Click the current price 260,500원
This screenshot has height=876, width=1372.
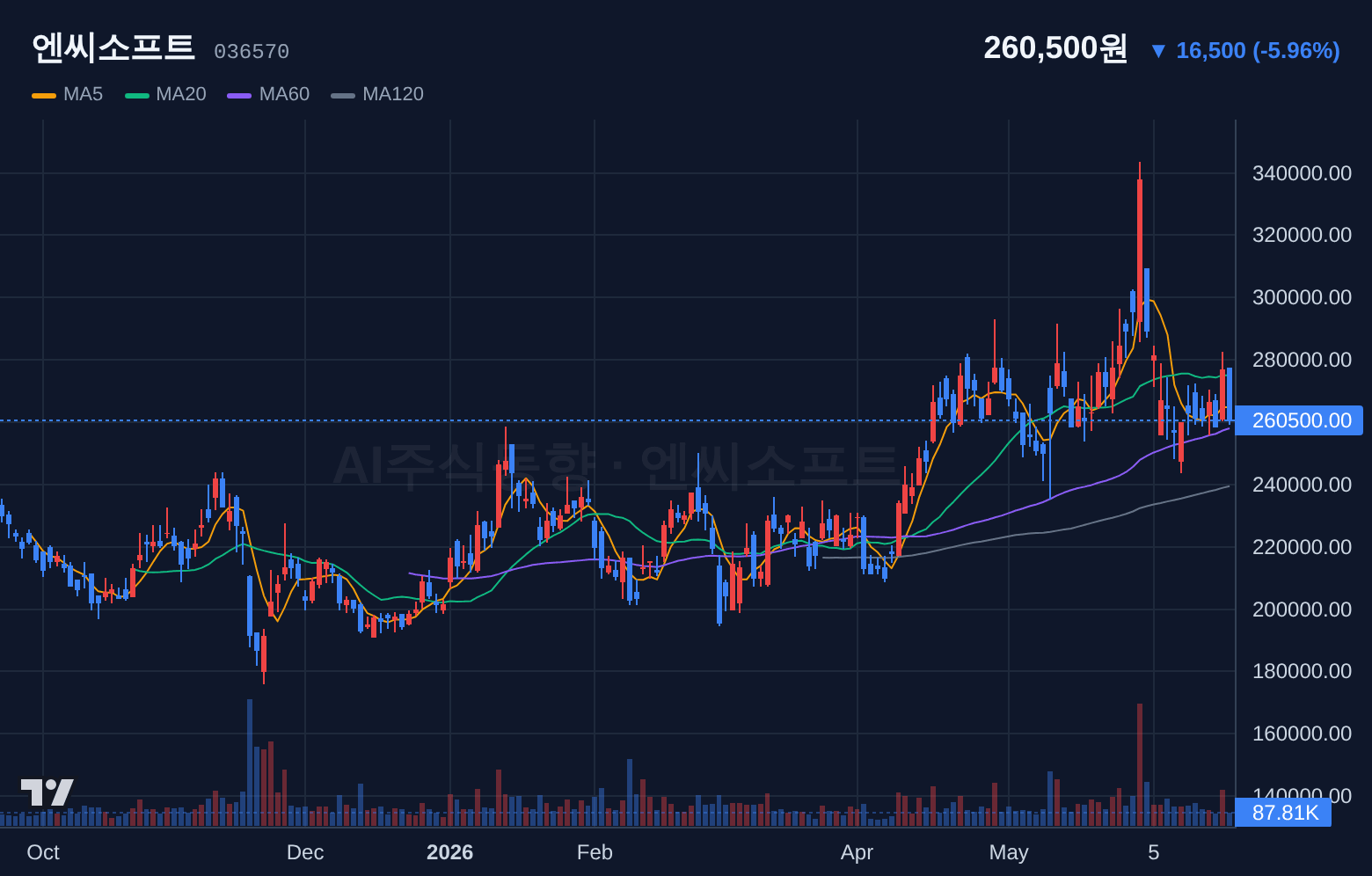[1055, 48]
